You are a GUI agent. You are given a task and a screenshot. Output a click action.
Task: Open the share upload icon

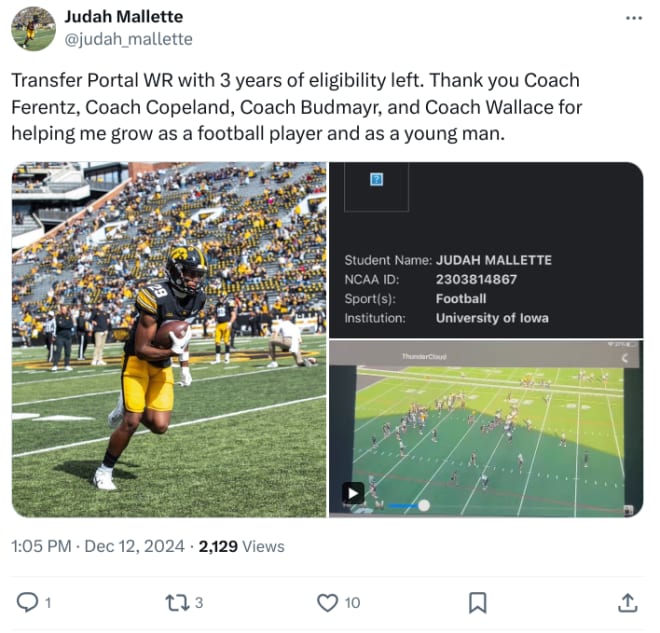(628, 602)
